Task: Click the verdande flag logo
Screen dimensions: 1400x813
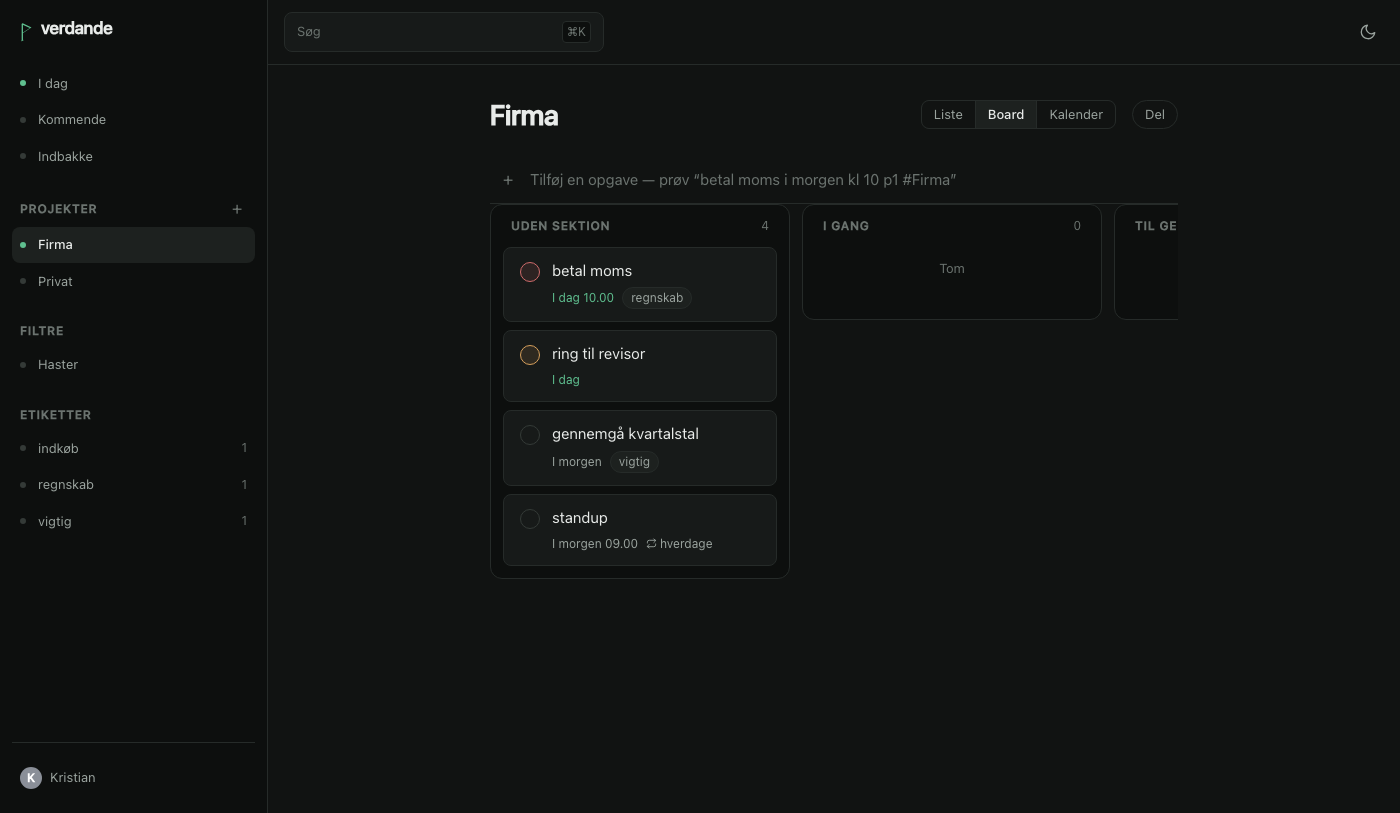Action: point(25,31)
